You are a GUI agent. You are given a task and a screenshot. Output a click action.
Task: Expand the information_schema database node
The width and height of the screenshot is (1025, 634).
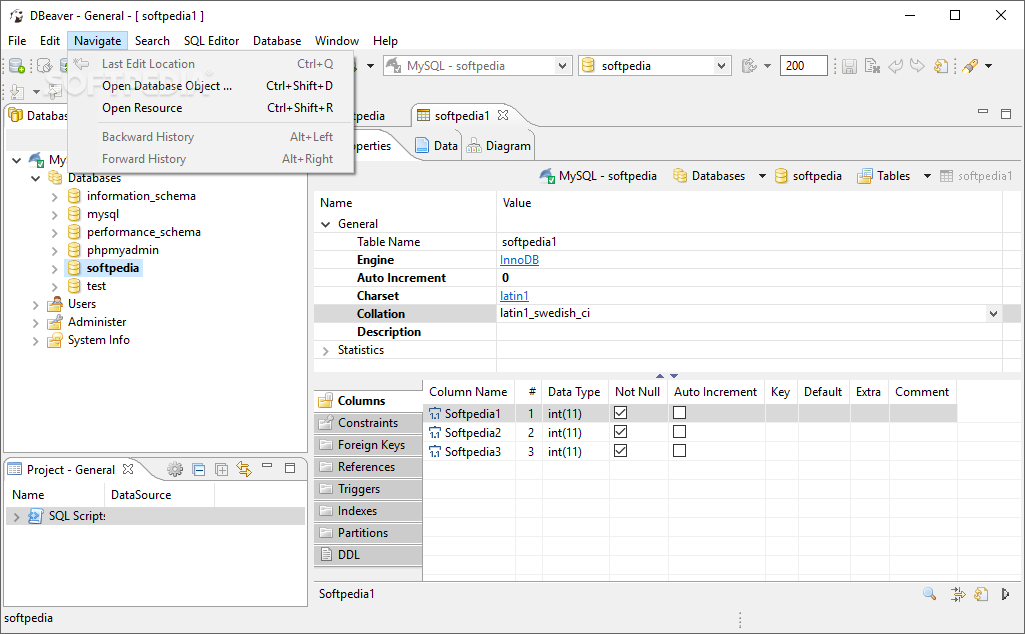coord(54,196)
